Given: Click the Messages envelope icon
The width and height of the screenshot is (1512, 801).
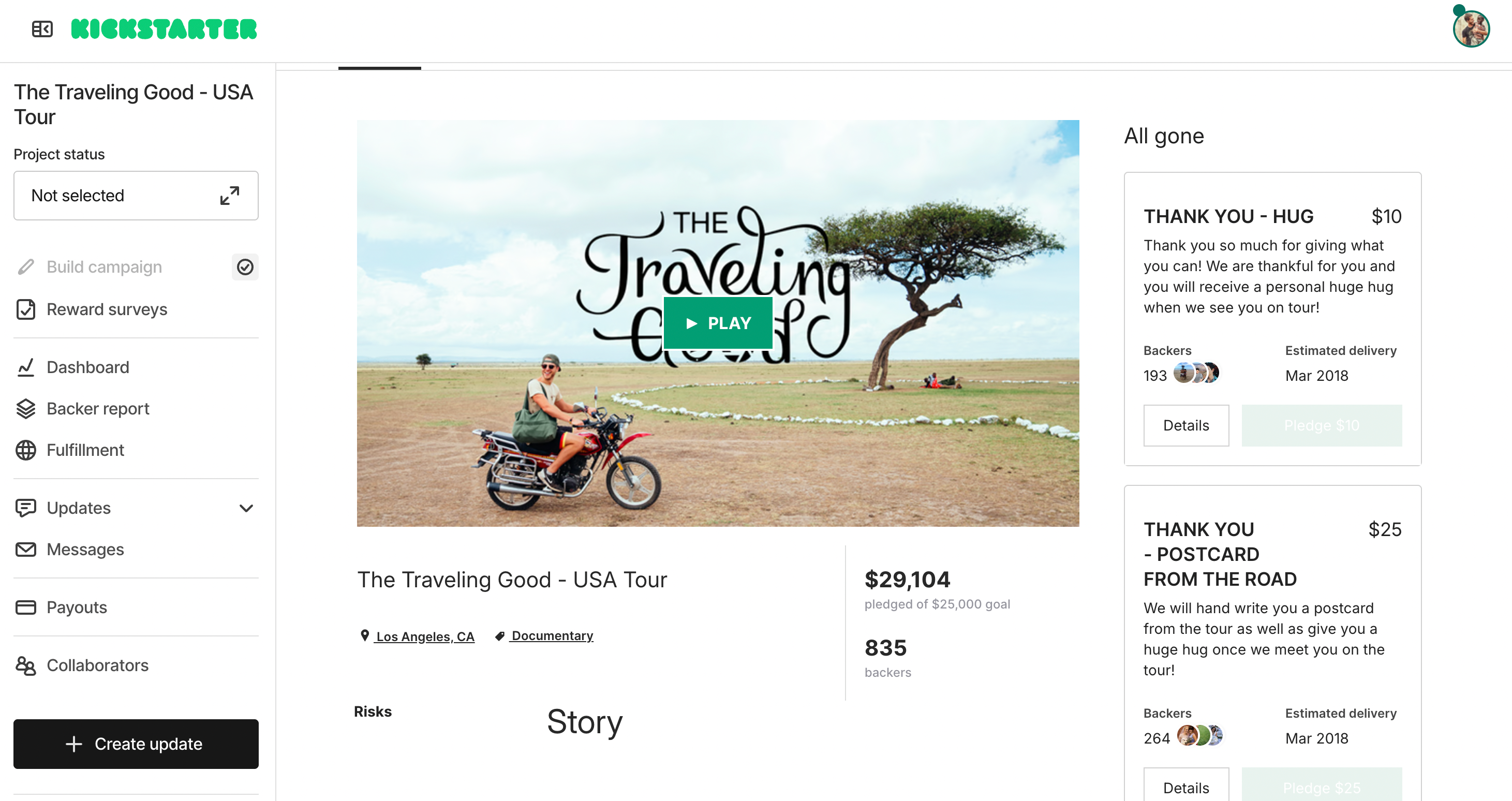Looking at the screenshot, I should (26, 549).
